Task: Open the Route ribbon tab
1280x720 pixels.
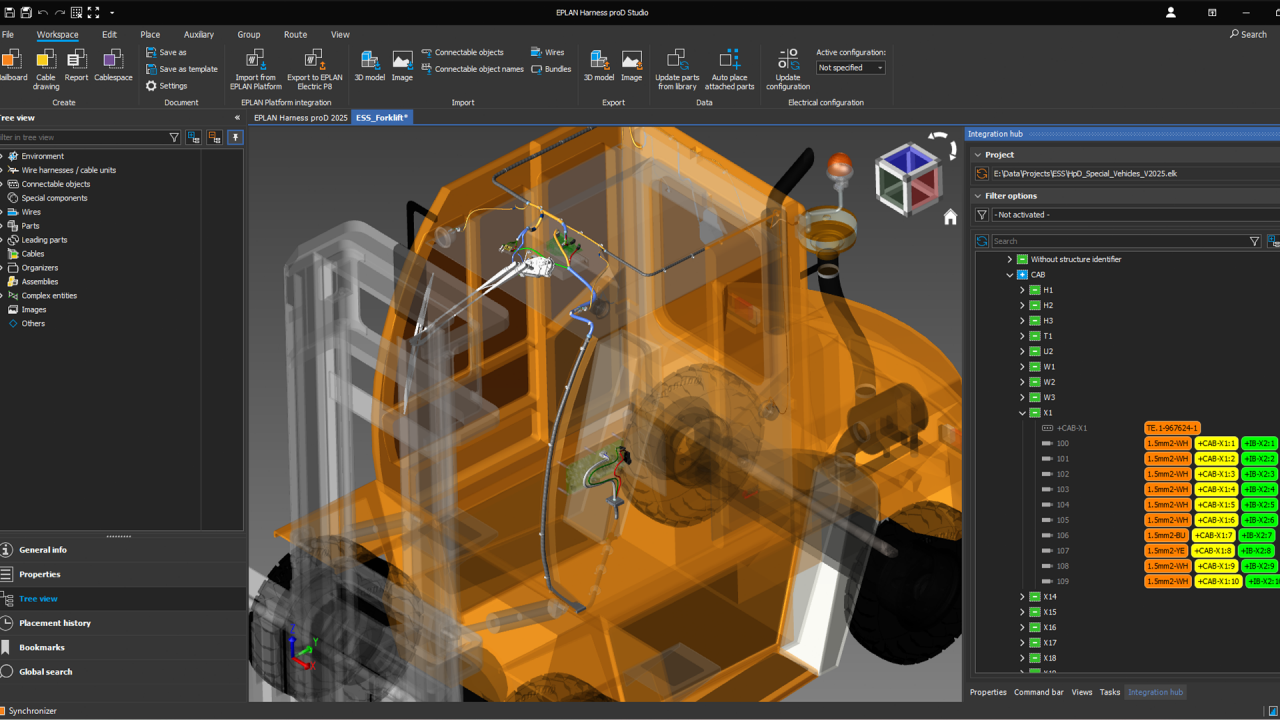Action: 295,34
